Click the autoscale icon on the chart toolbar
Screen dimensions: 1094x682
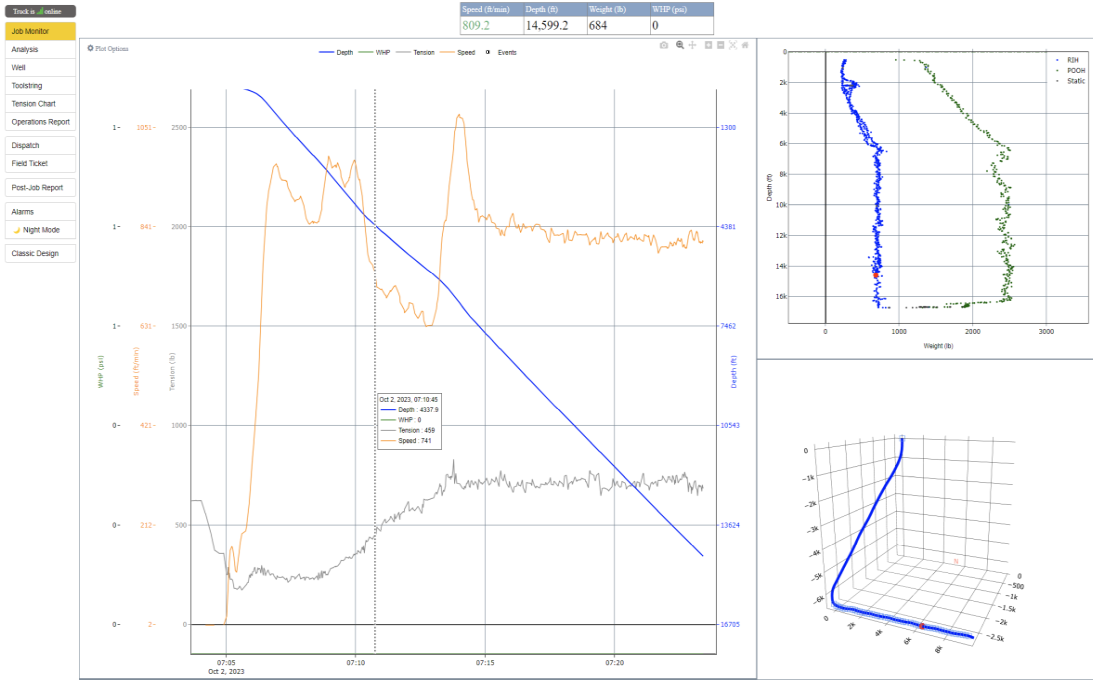click(x=732, y=45)
